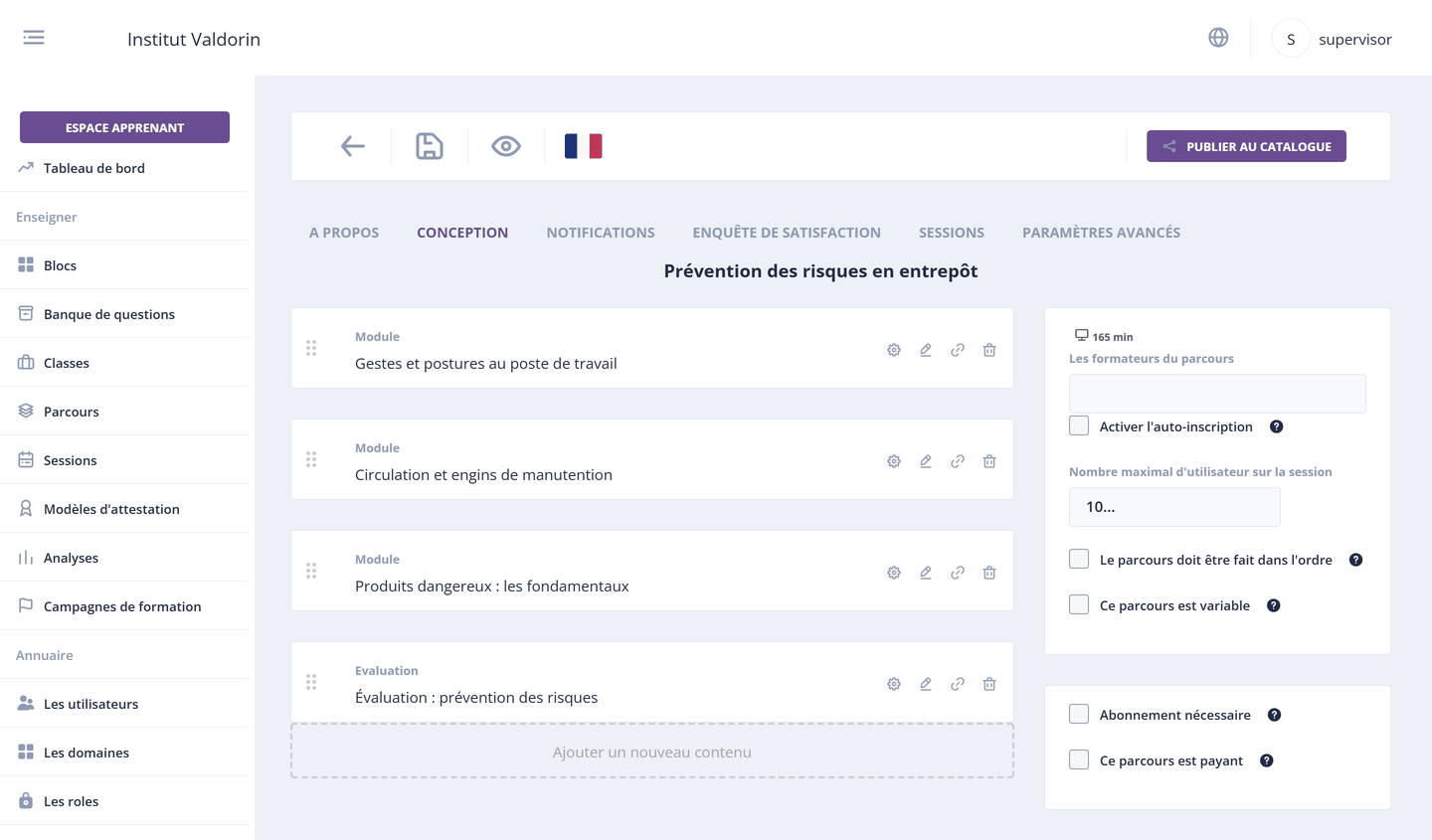
Task: Click the maximum users number field
Action: coord(1174,507)
